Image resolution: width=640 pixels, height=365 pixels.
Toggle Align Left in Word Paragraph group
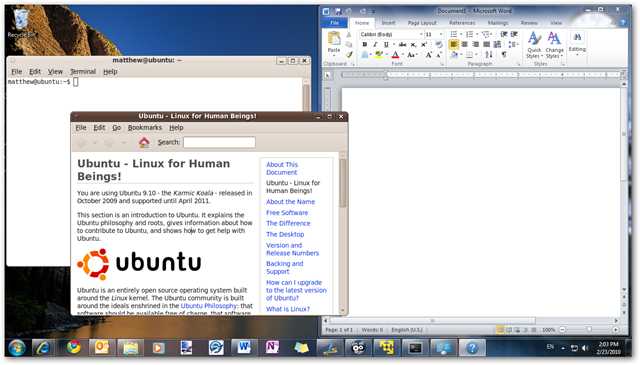click(454, 45)
